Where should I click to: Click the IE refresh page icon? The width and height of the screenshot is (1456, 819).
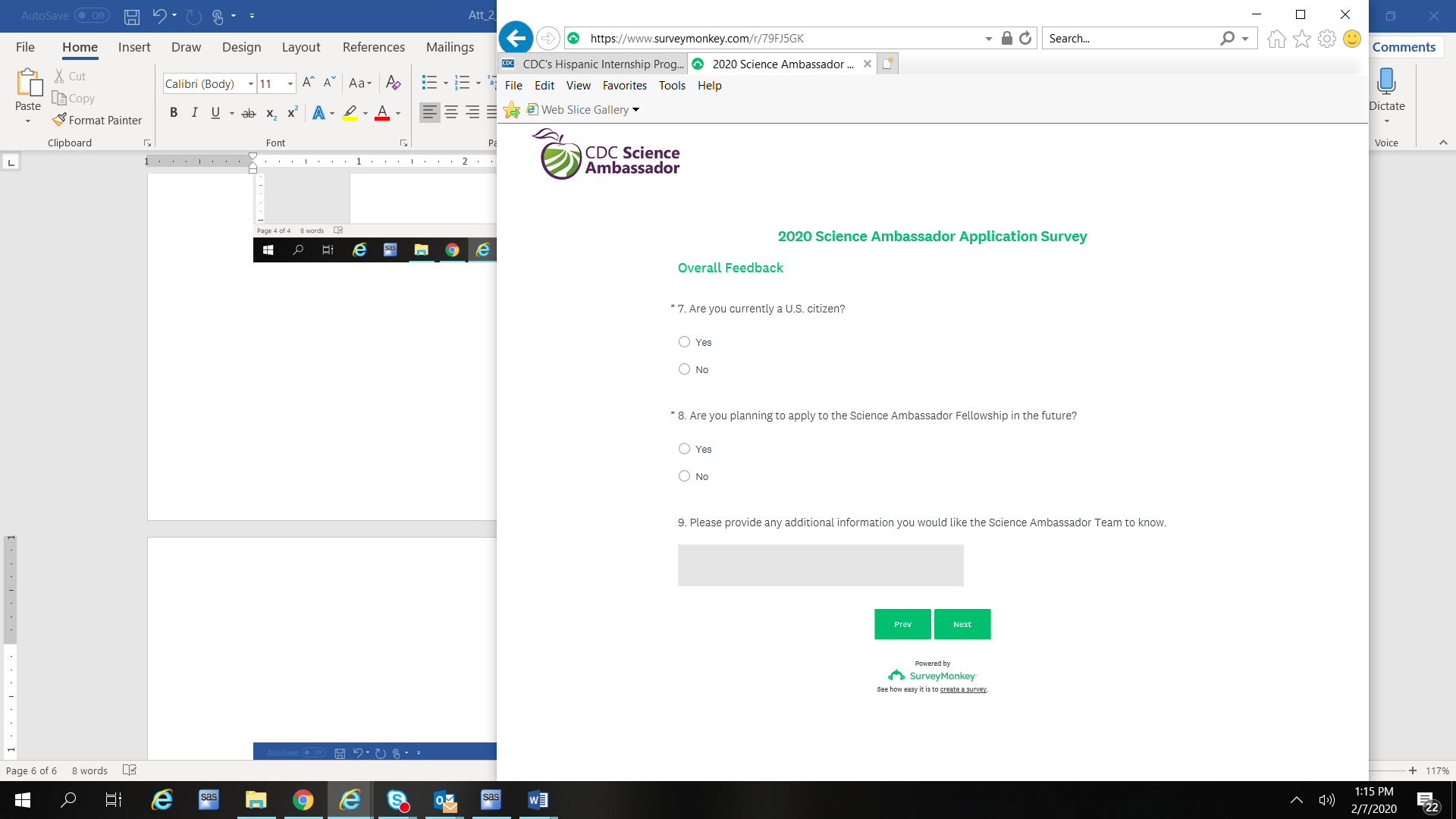click(x=1025, y=38)
